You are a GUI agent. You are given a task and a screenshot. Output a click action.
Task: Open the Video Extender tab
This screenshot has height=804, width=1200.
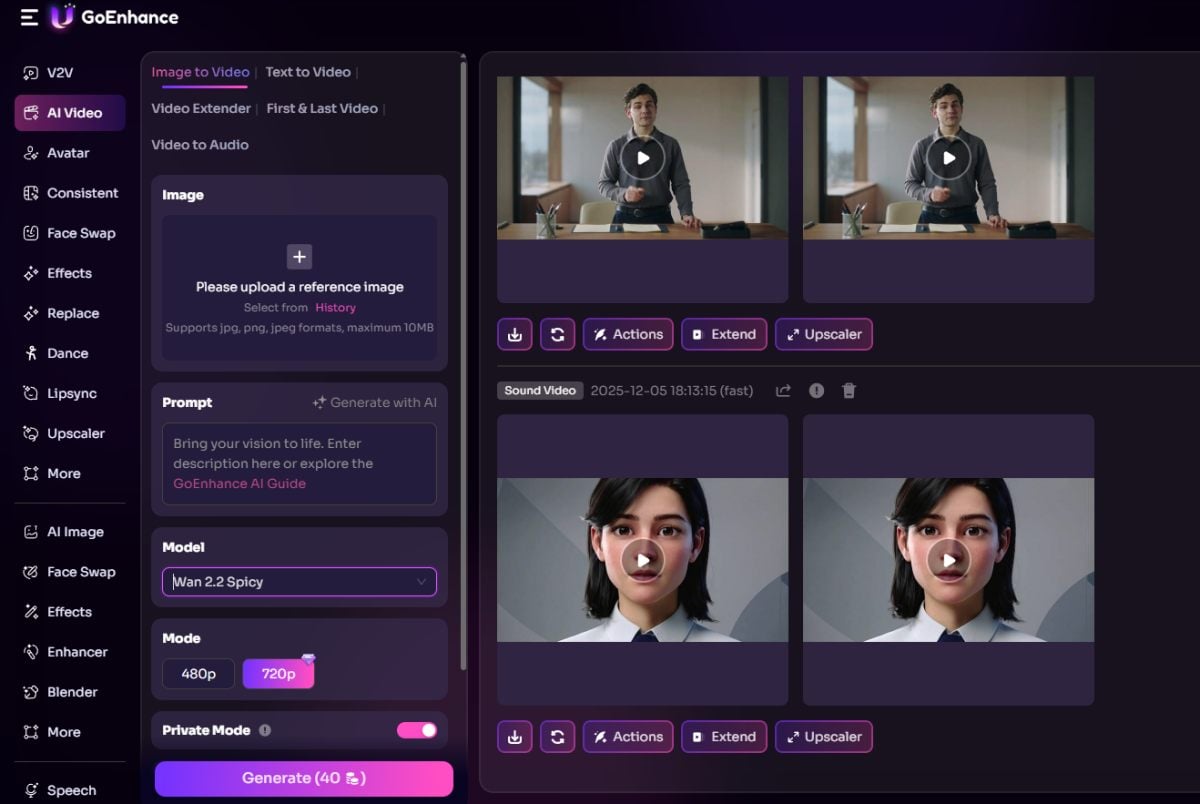click(x=200, y=108)
